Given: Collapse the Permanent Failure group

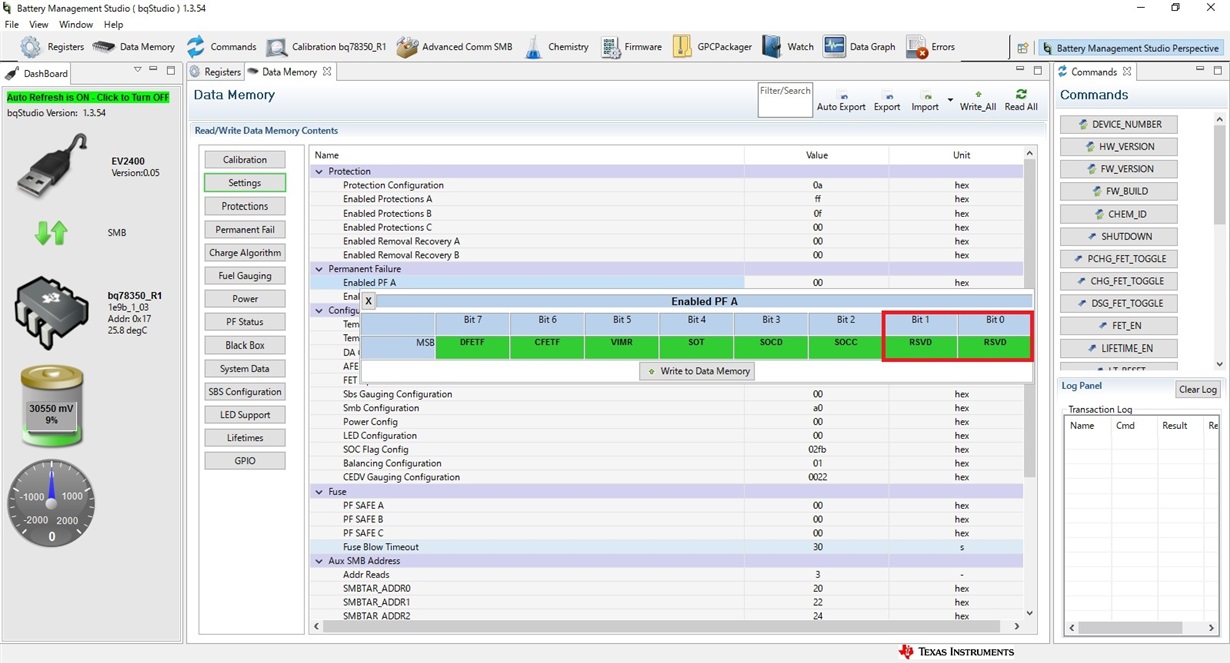Looking at the screenshot, I should tap(320, 269).
